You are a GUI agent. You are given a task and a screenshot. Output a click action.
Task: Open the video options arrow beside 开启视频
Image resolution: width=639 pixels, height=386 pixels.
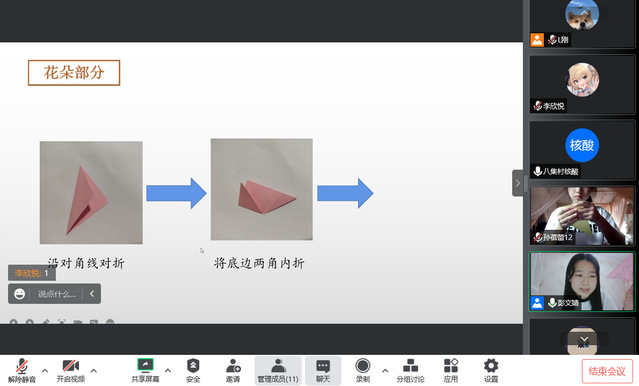point(94,371)
